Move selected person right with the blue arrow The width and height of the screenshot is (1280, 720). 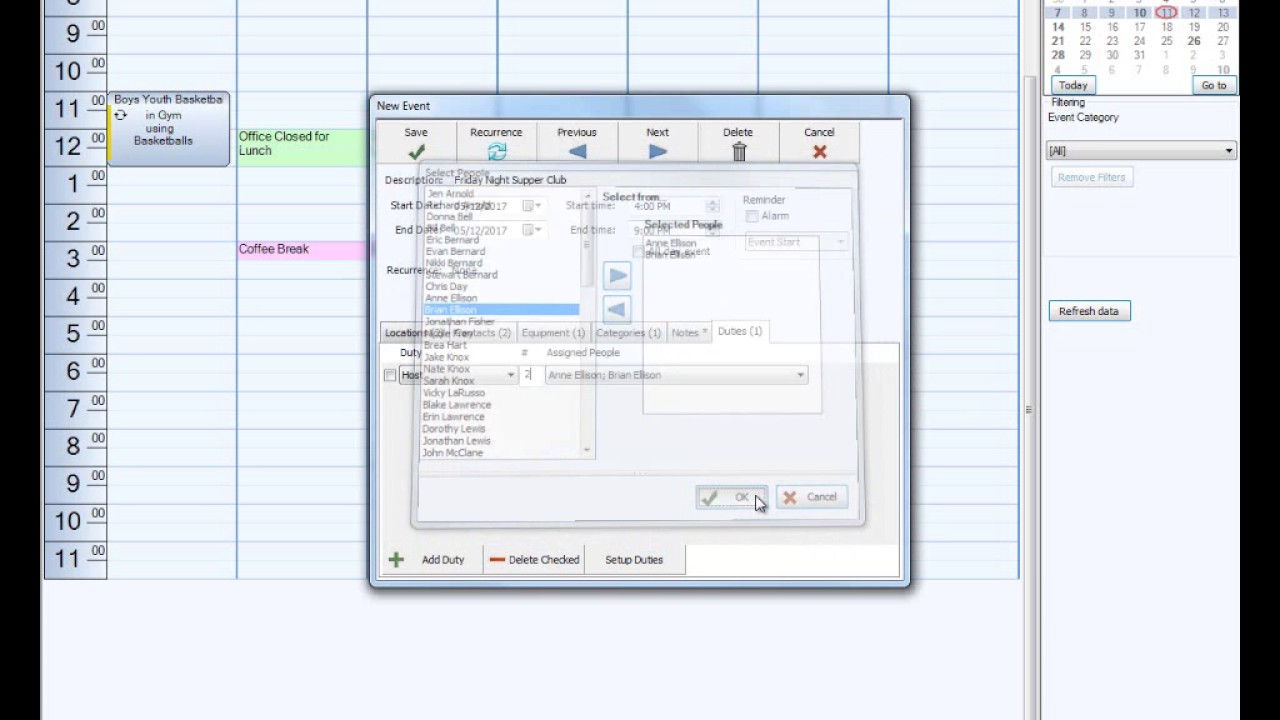(x=617, y=275)
